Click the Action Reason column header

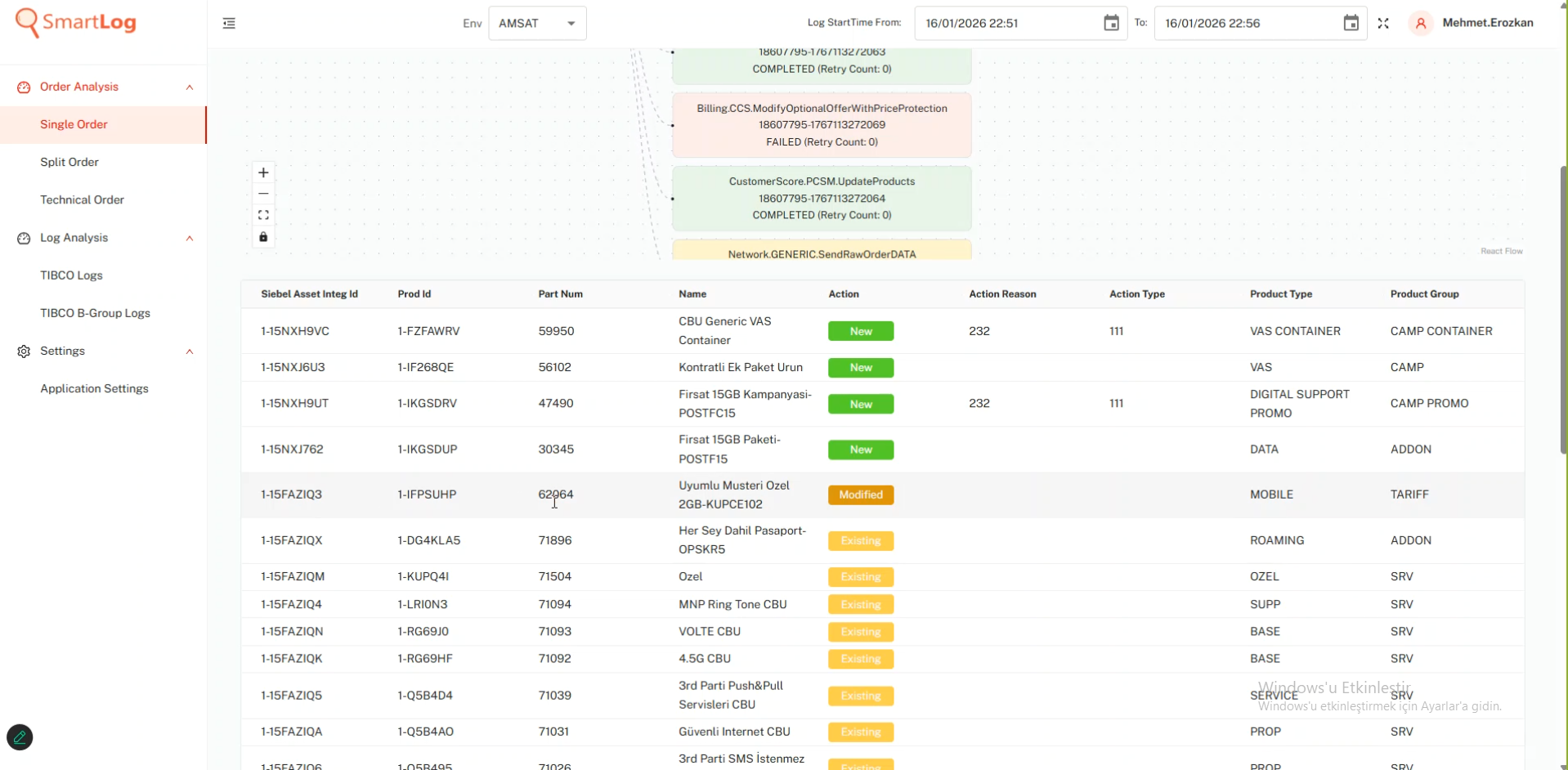coord(1002,294)
